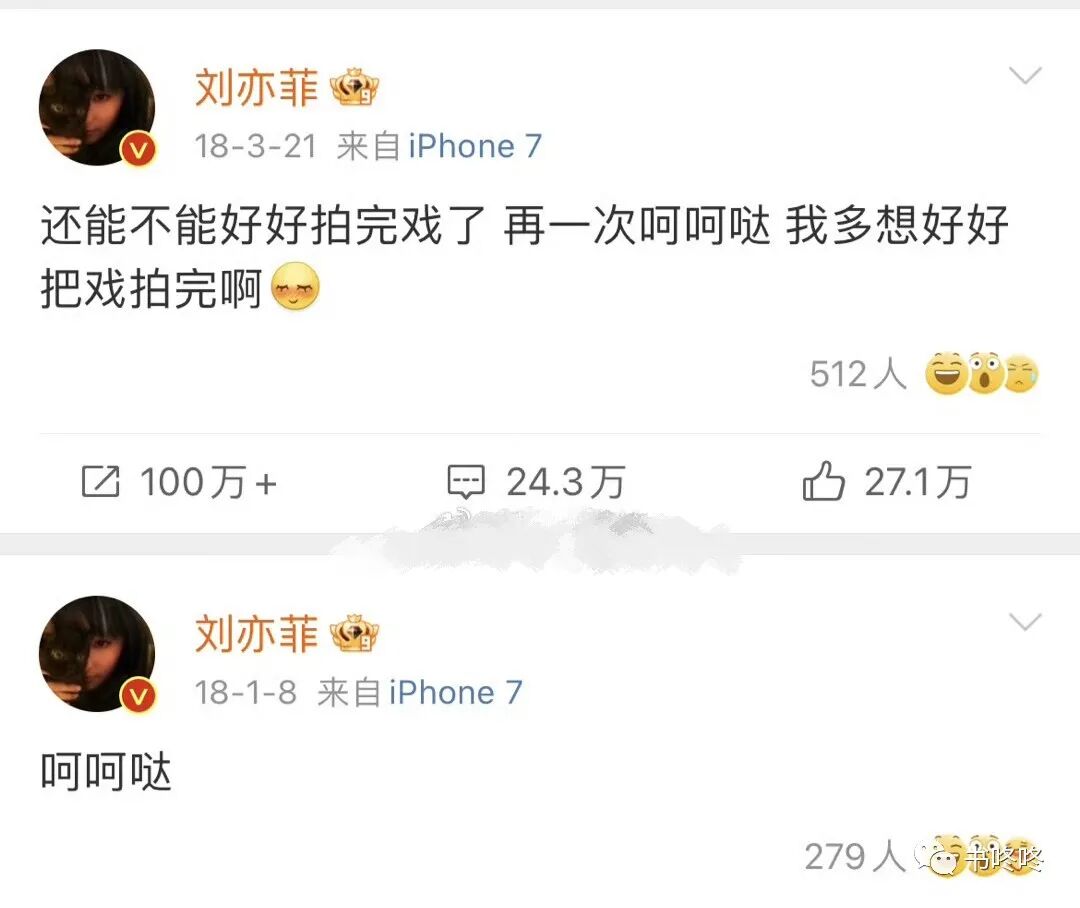Screen dimensions: 1080x908
Task: Open 刘亦菲 username on second post
Action: 256,634
